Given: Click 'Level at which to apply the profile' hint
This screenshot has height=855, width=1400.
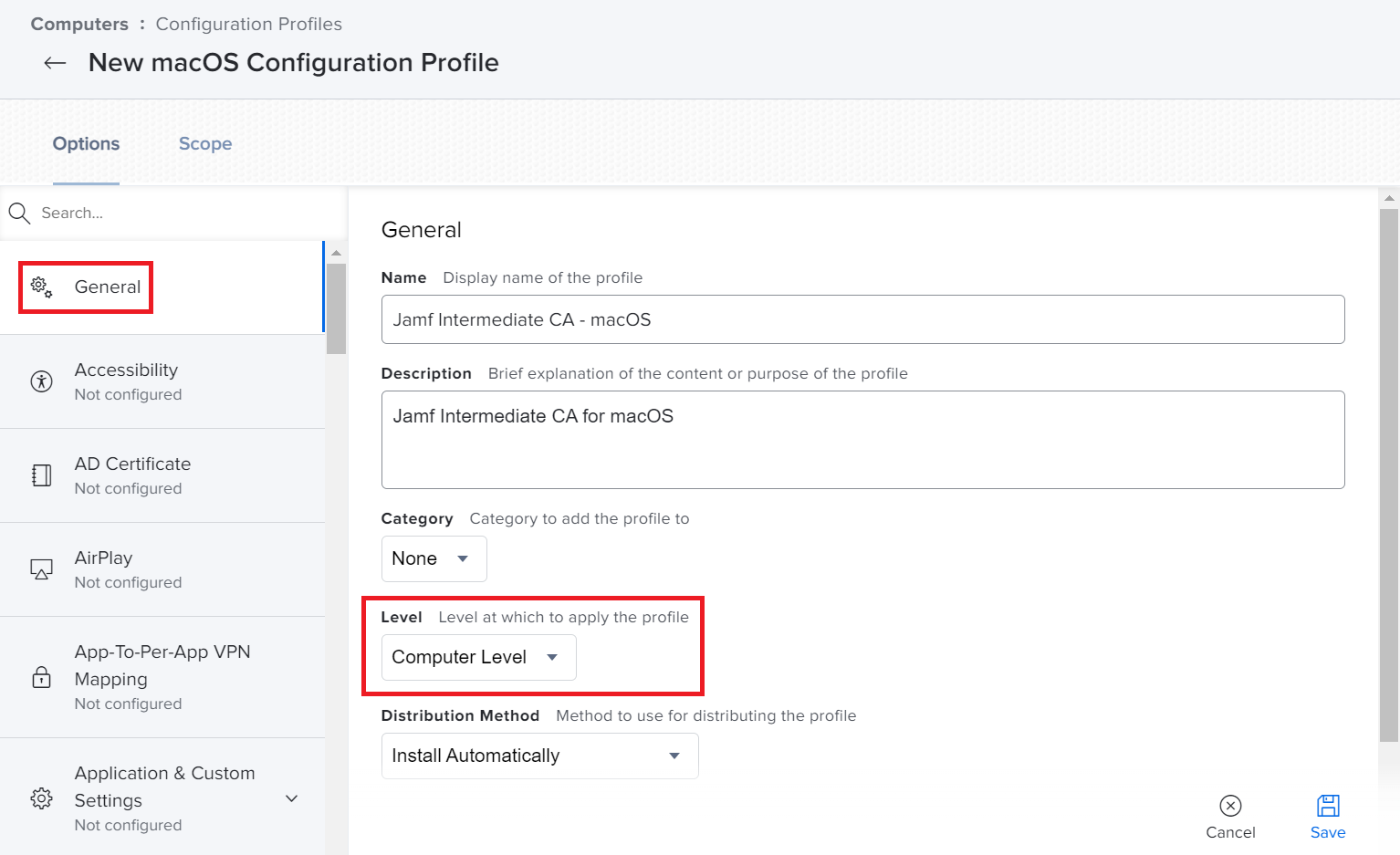Looking at the screenshot, I should tap(563, 617).
